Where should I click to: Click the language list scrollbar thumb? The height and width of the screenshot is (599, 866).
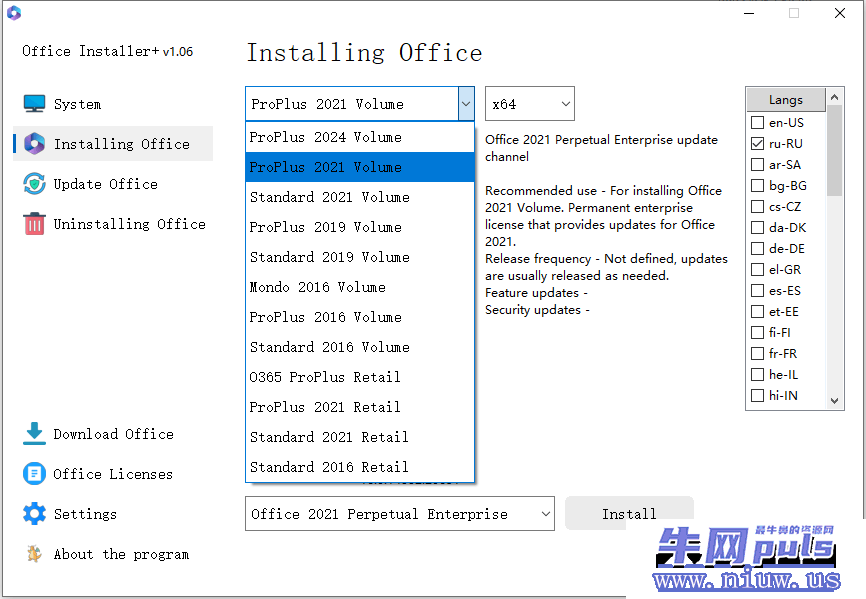835,151
